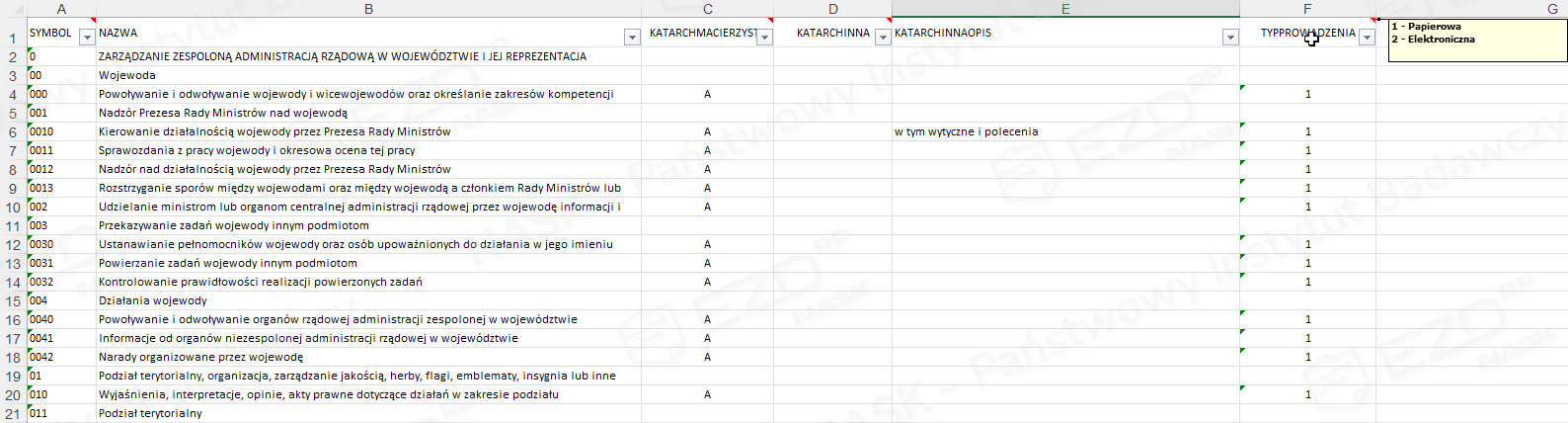The width and height of the screenshot is (1568, 423).
Task: Click the "Działania wojewody" cell
Action: click(x=153, y=300)
